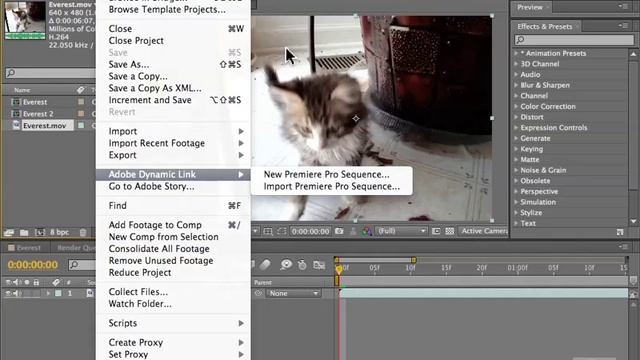
Task: Expand the 3D Channel effects category
Action: pos(516,64)
